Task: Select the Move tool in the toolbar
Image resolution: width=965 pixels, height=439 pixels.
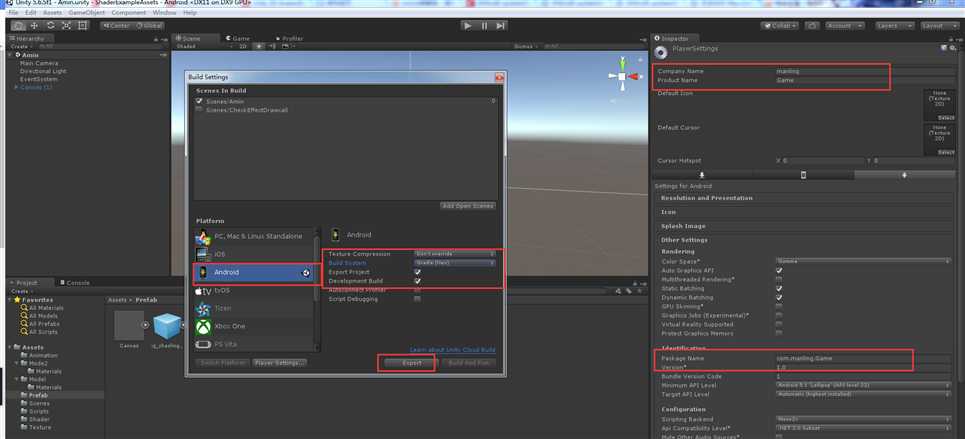Action: (x=34, y=25)
